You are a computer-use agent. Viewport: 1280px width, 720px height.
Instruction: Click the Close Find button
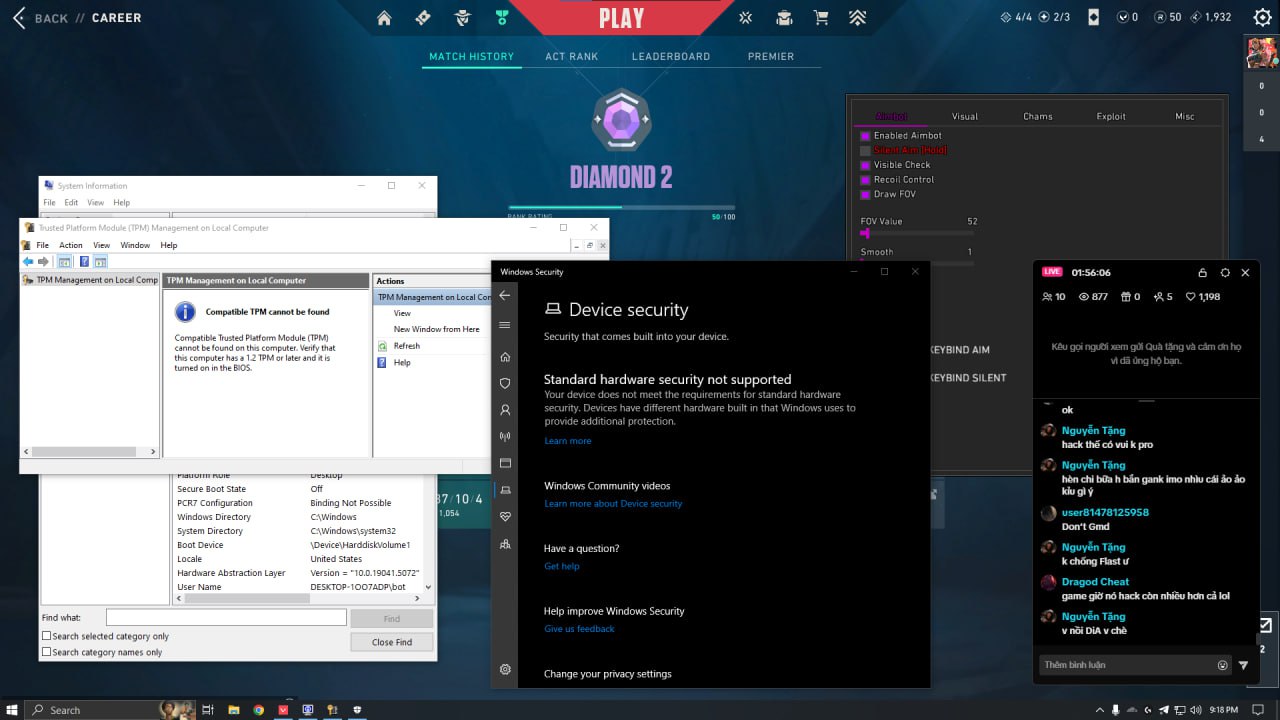click(x=392, y=642)
